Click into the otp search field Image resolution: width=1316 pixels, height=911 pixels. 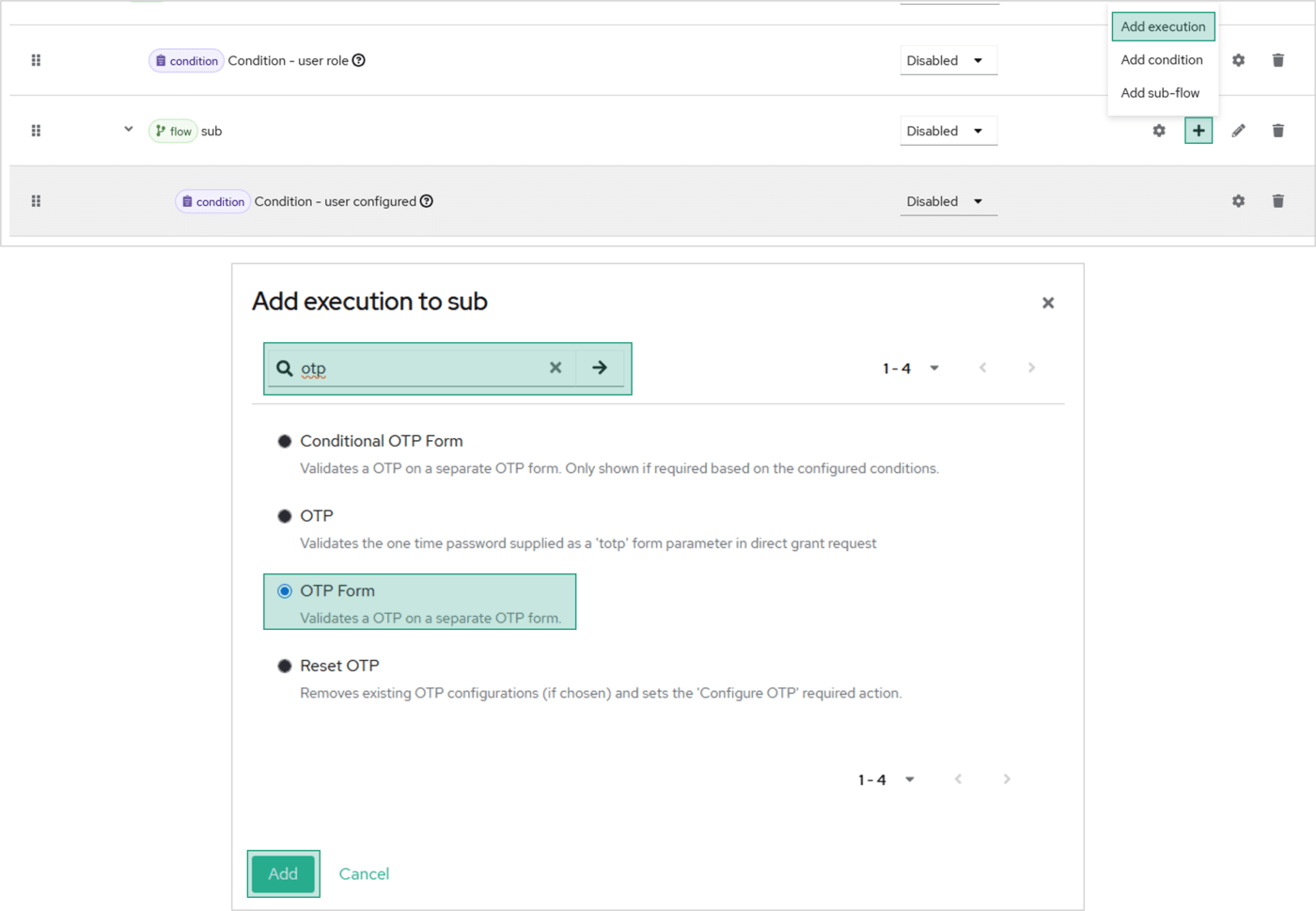pyautogui.click(x=418, y=369)
